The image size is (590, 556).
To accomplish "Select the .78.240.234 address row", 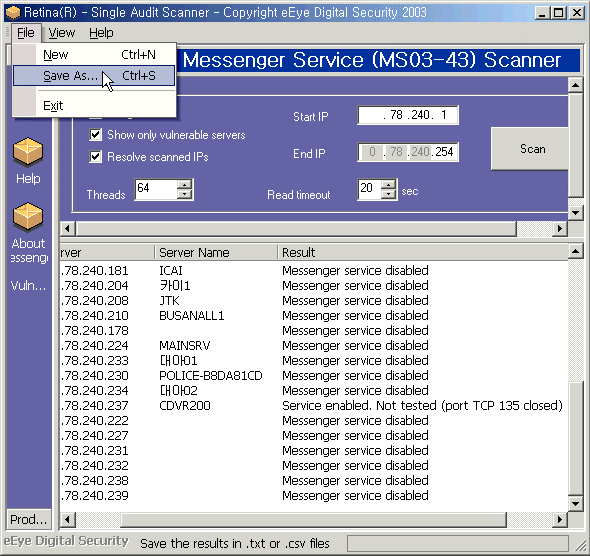I will [314, 390].
